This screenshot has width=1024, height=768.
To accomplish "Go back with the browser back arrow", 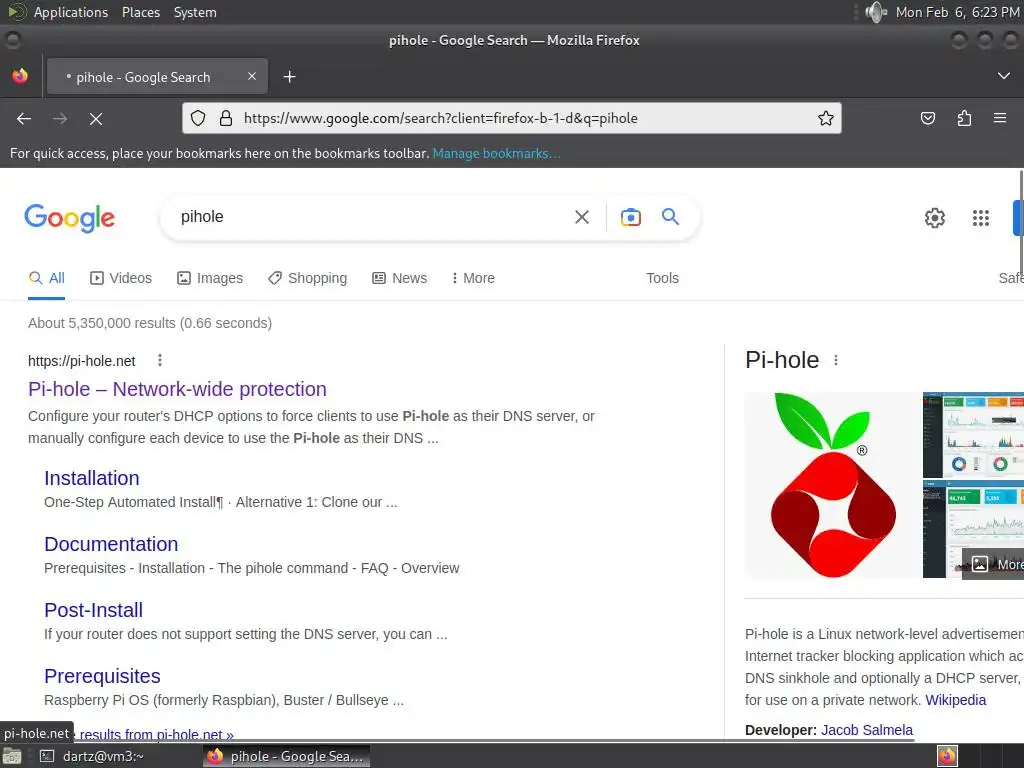I will pos(24,118).
